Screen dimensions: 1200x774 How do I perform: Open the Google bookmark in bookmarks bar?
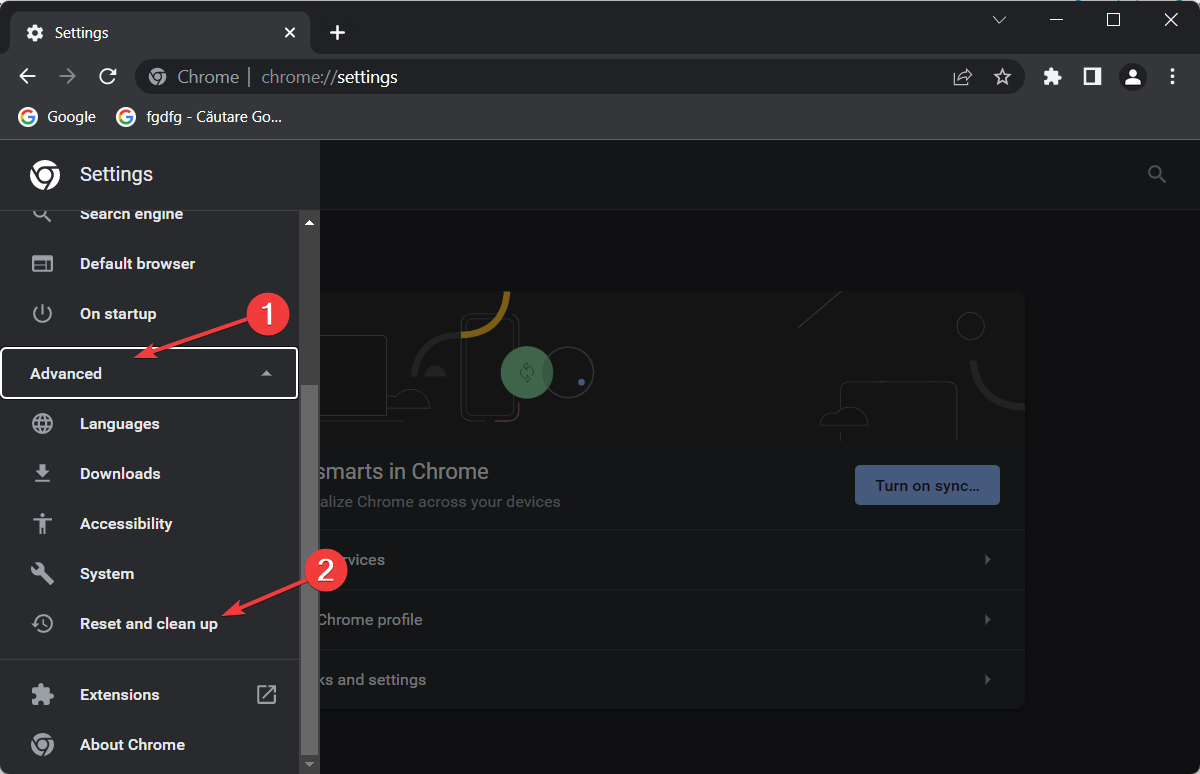point(56,116)
